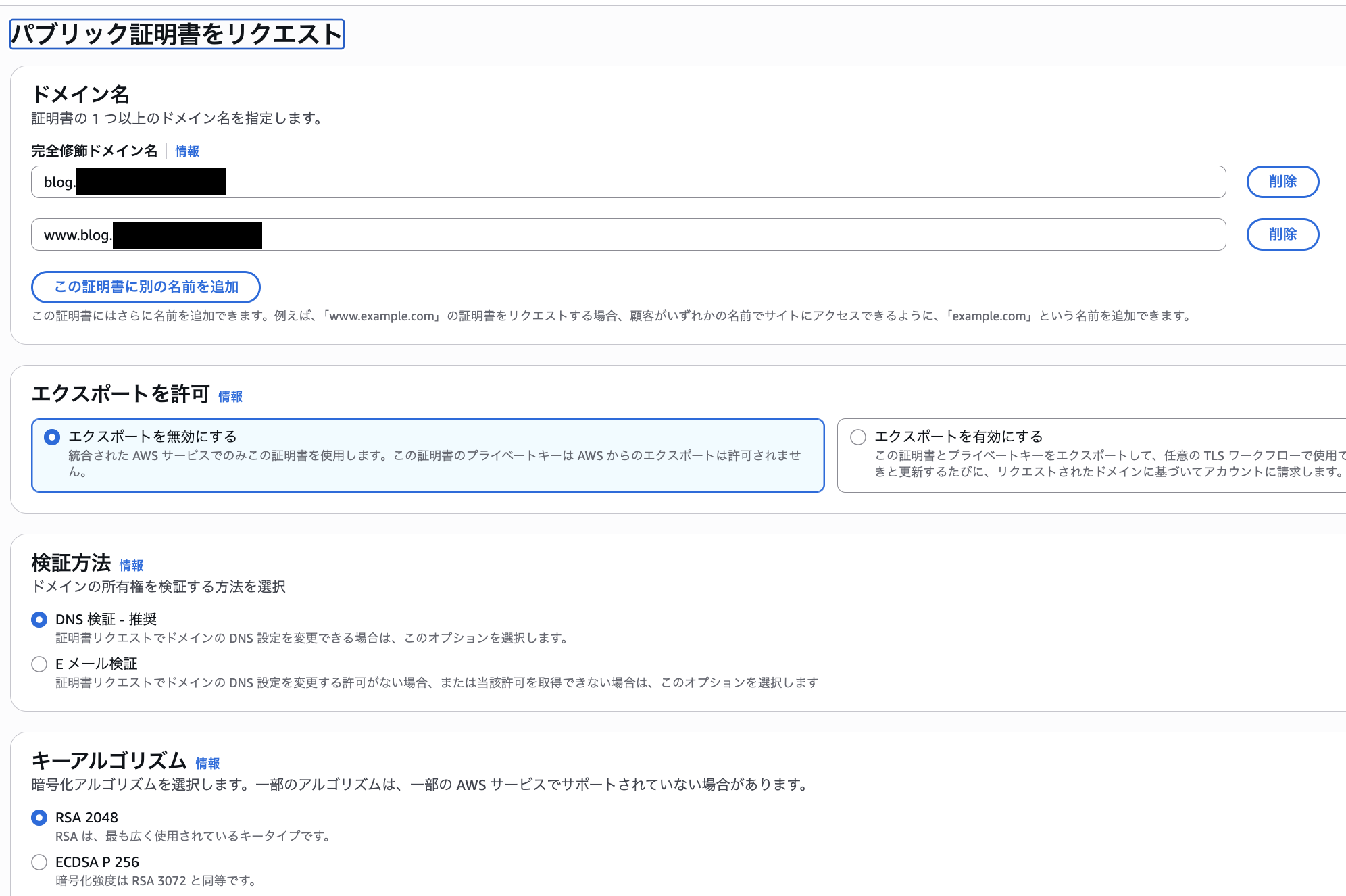Select エクスポートを無効にする radio option
Viewport: 1346px width, 896px height.
[52, 437]
